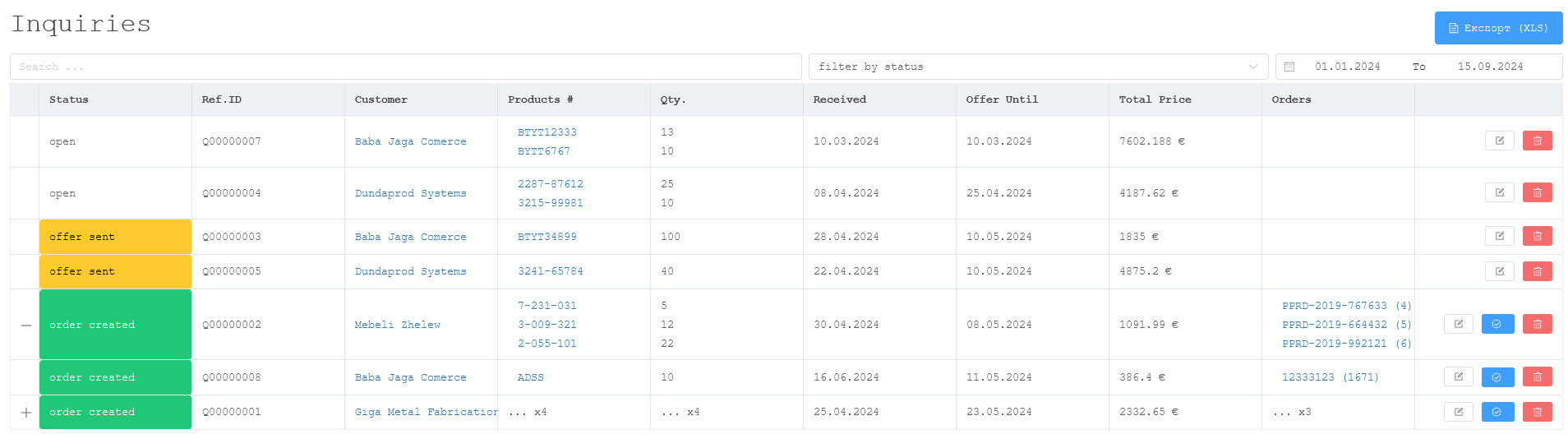The height and width of the screenshot is (448, 1568).
Task: Click offer sent status of Q00000003
Action: pos(115,237)
